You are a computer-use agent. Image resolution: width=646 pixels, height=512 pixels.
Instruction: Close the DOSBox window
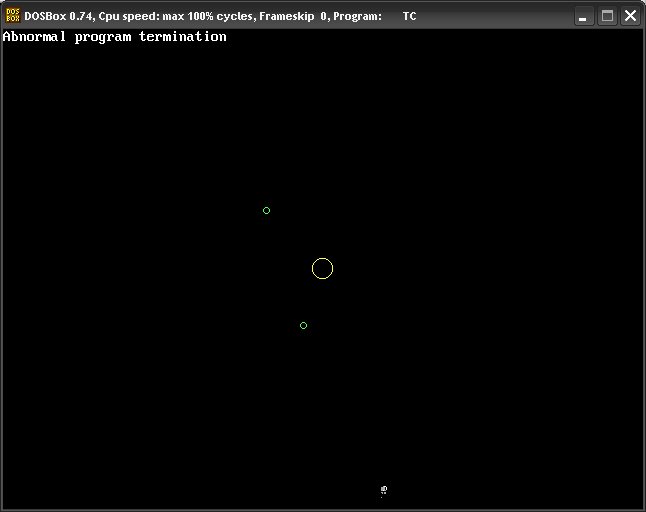click(x=631, y=16)
